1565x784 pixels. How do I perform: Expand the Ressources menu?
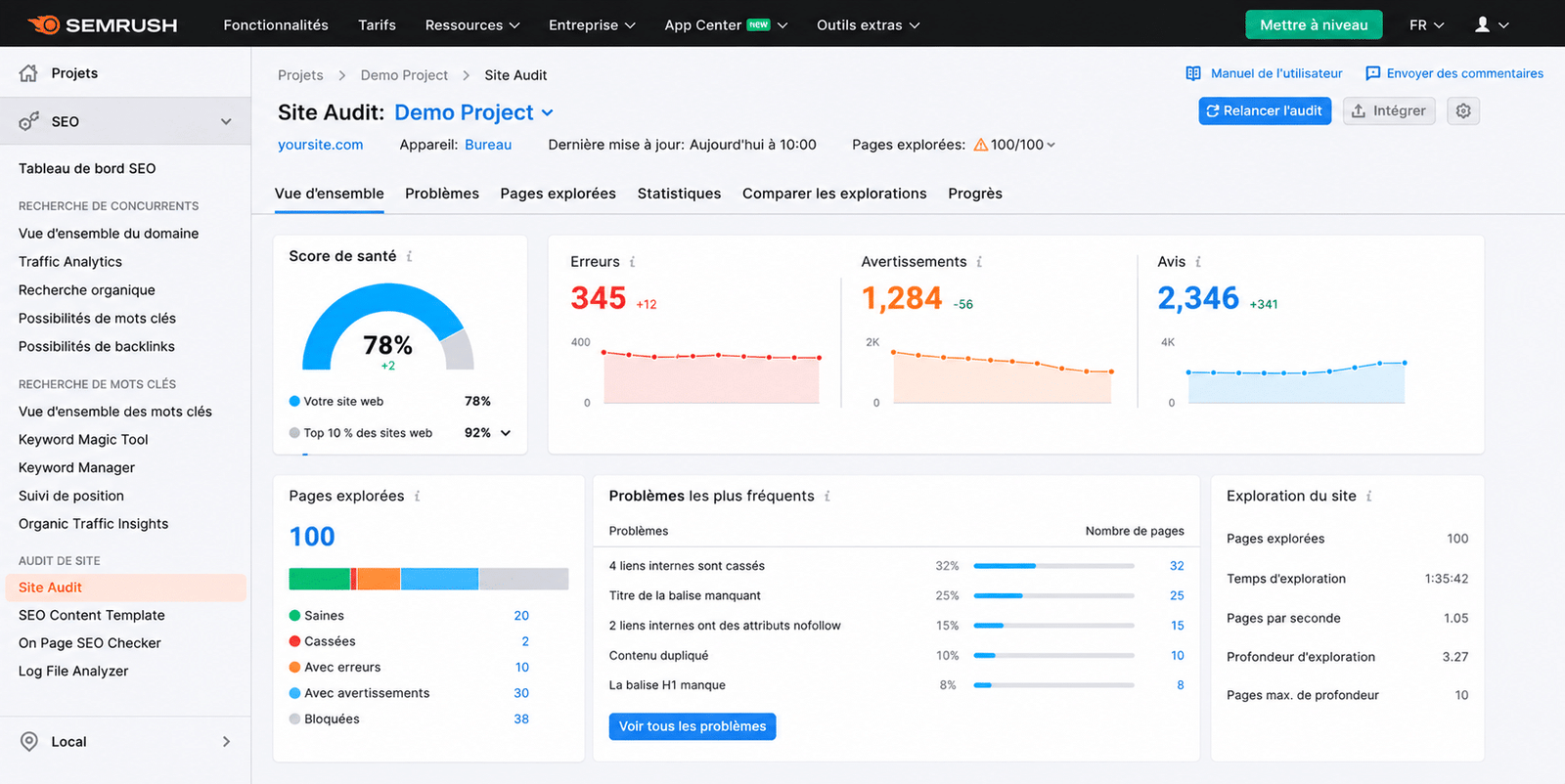(472, 24)
